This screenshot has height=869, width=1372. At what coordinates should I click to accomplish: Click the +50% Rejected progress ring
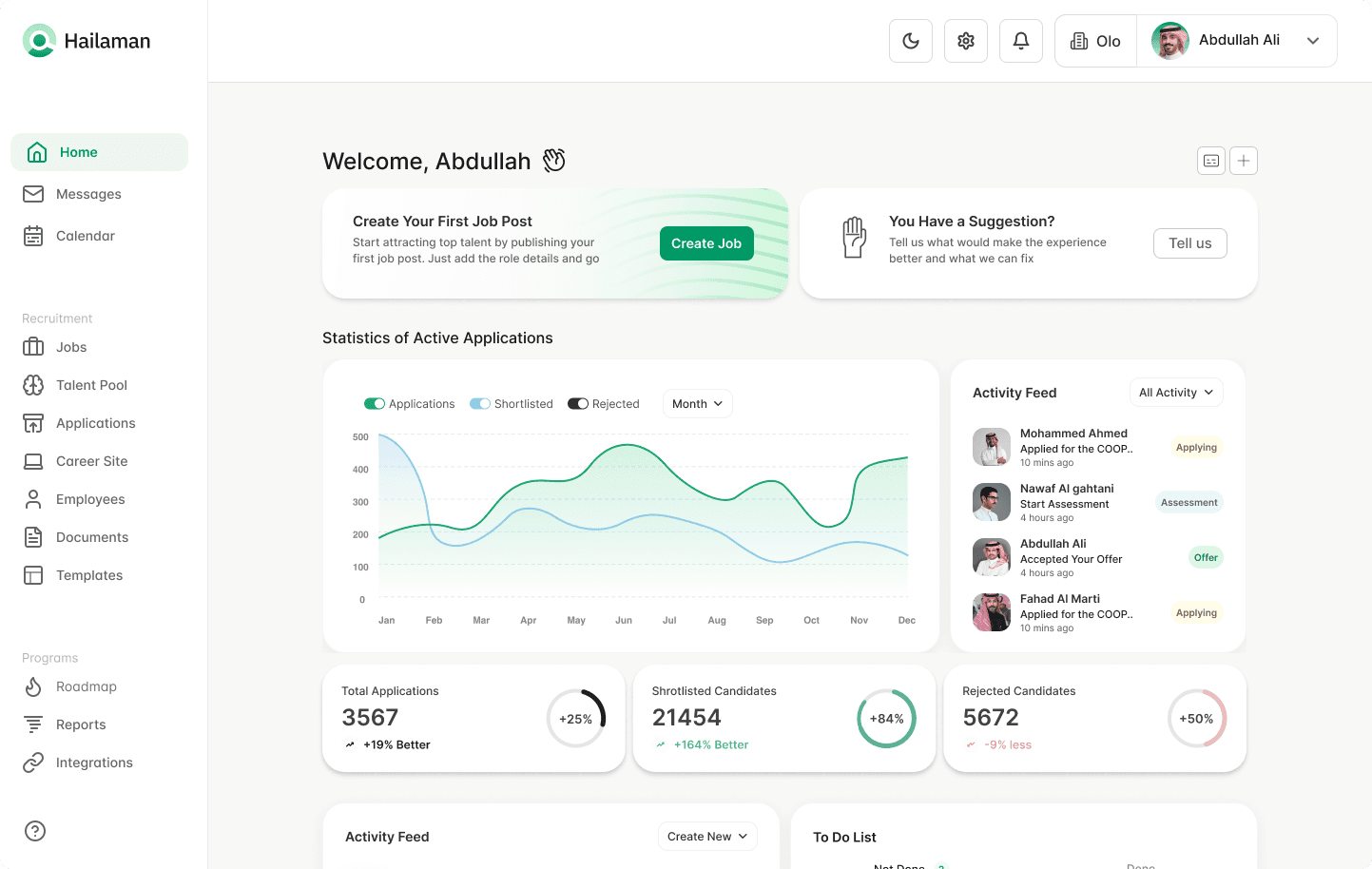pyautogui.click(x=1197, y=719)
